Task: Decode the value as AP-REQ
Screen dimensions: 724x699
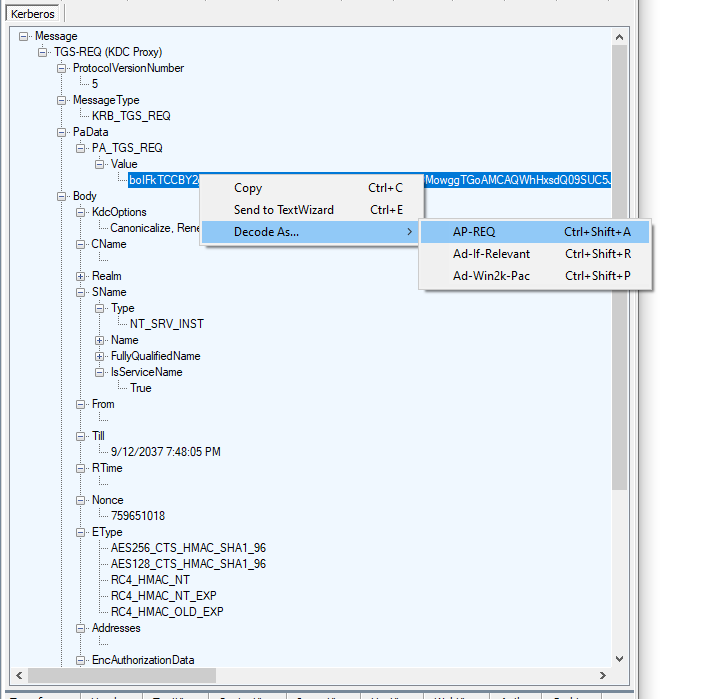Action: (474, 232)
